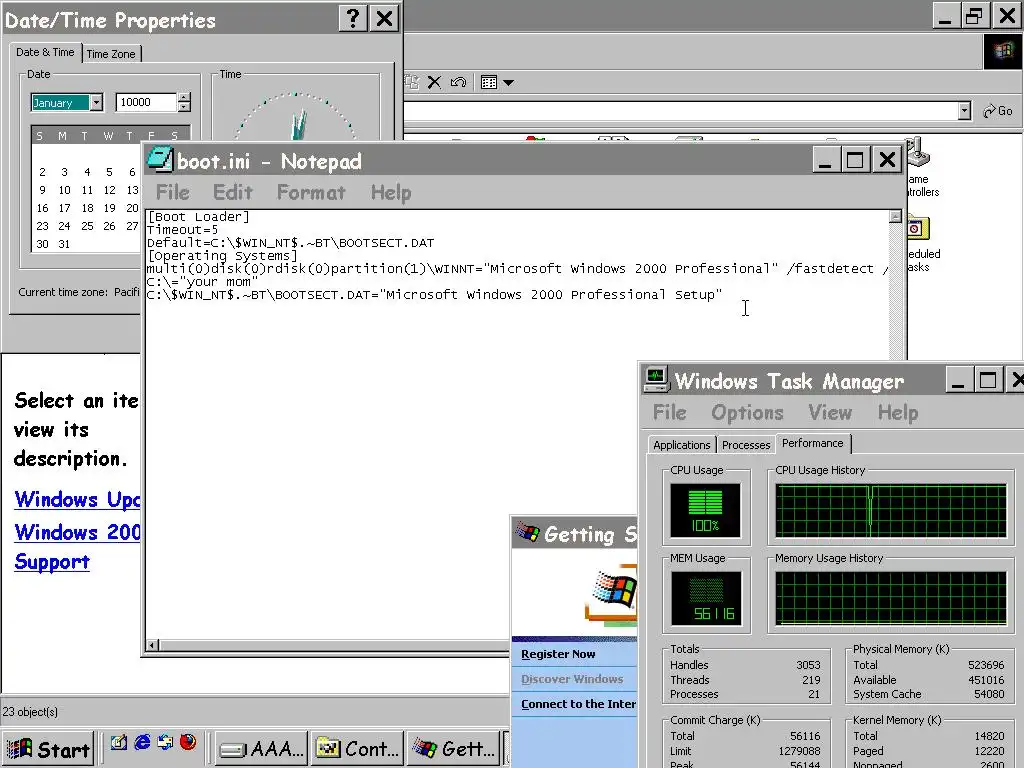
Task: Open Task Manager Options menu
Action: click(x=747, y=413)
